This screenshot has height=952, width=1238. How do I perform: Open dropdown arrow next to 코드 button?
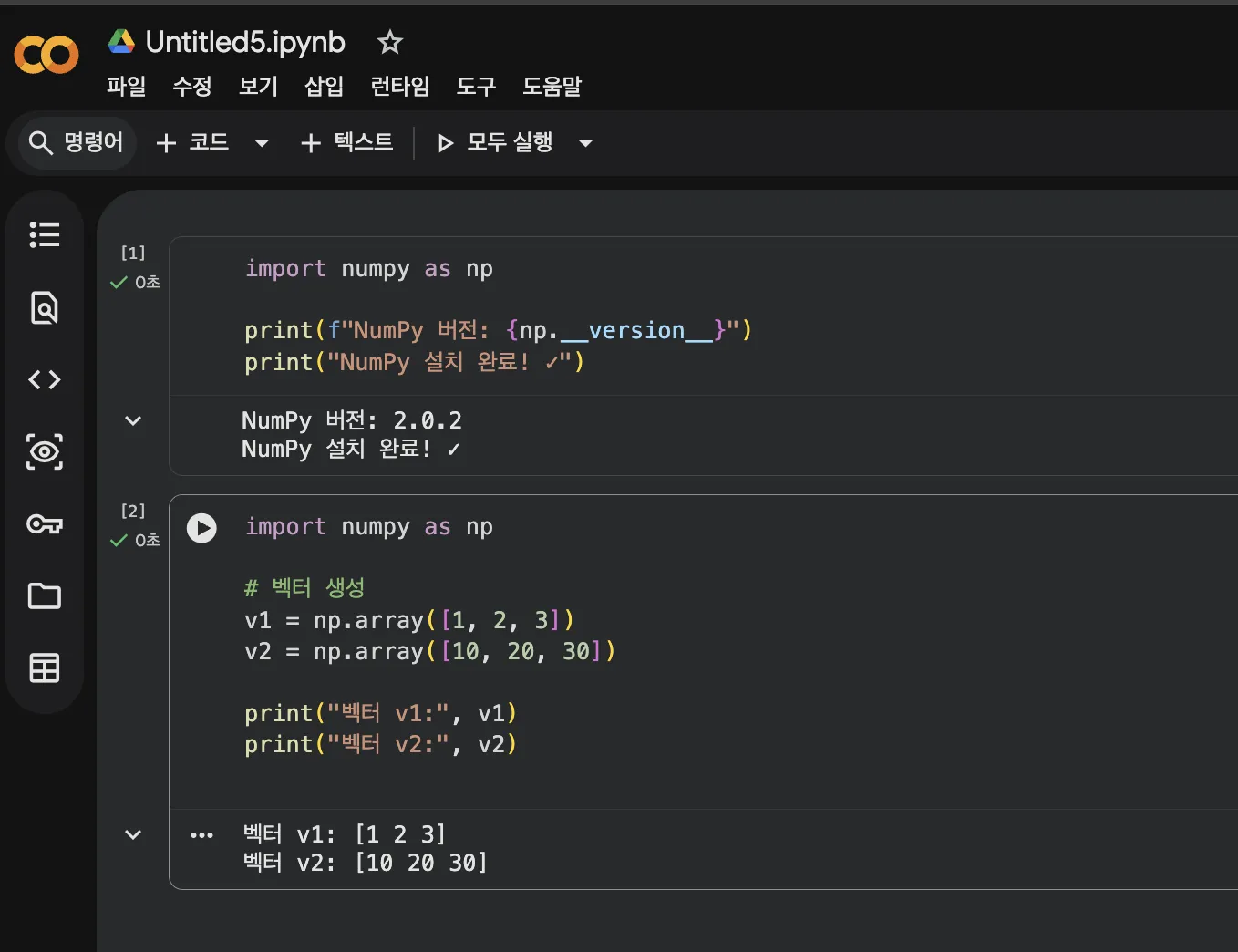click(x=262, y=143)
